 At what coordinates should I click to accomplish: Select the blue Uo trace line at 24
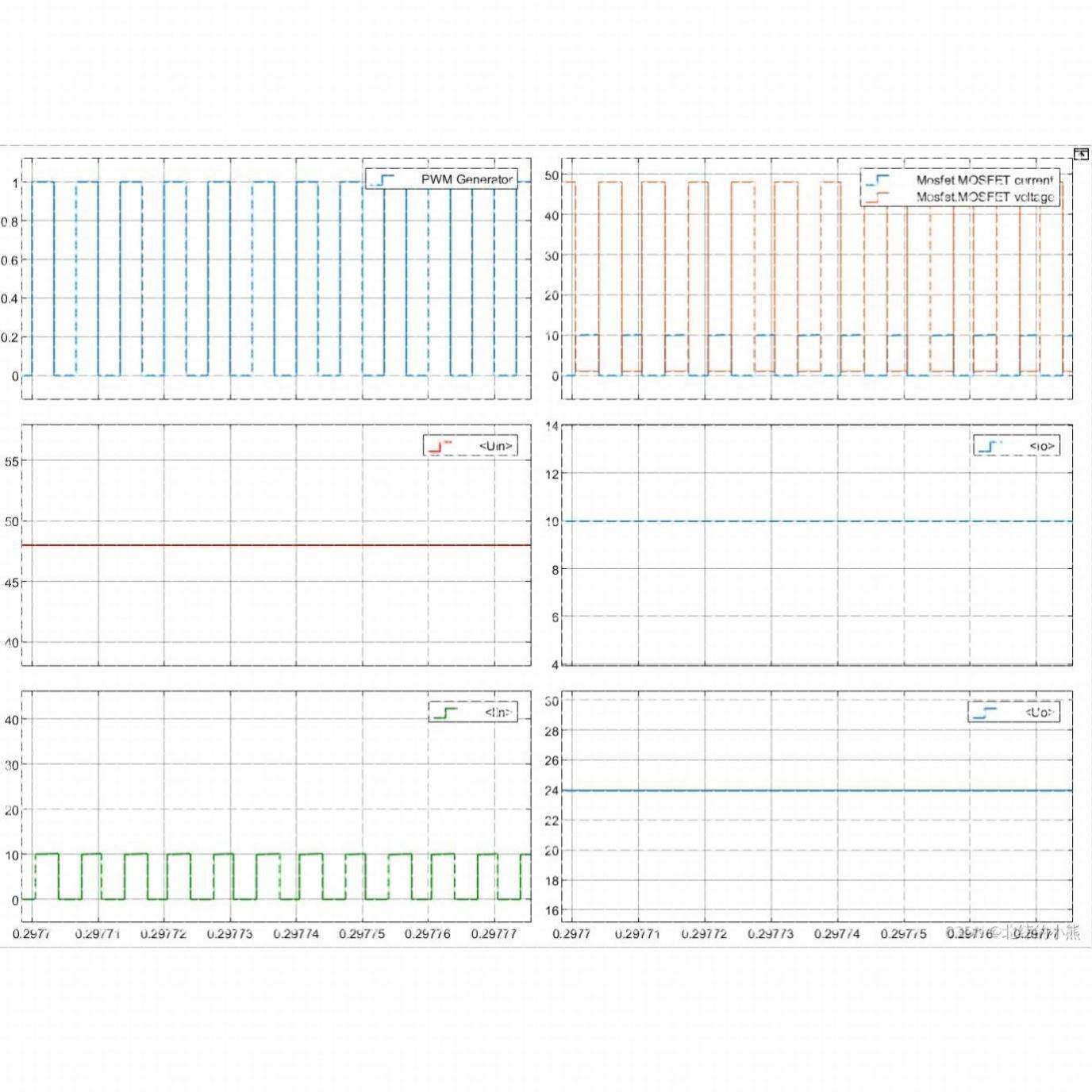pos(817,790)
